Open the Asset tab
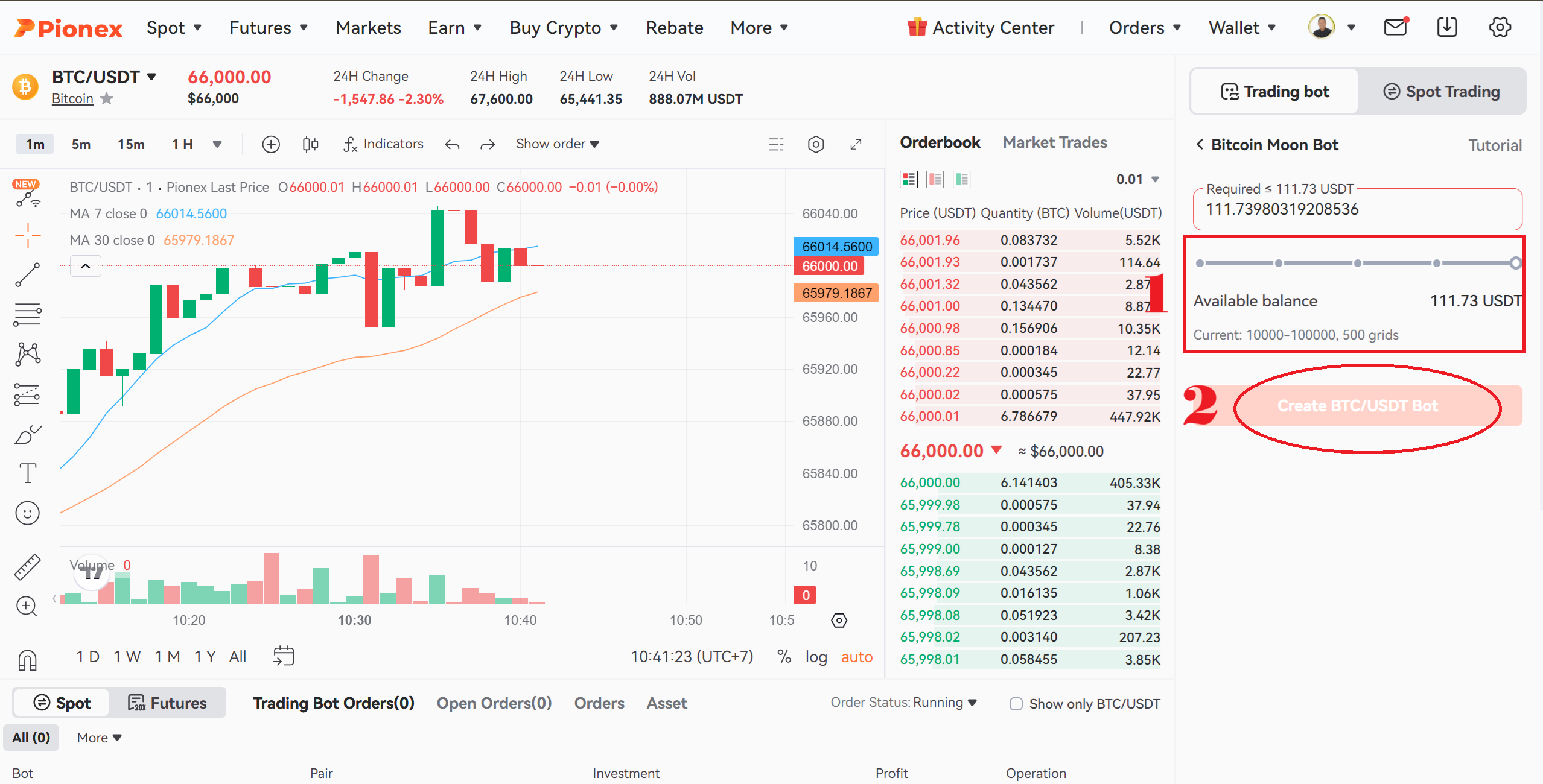 667,703
